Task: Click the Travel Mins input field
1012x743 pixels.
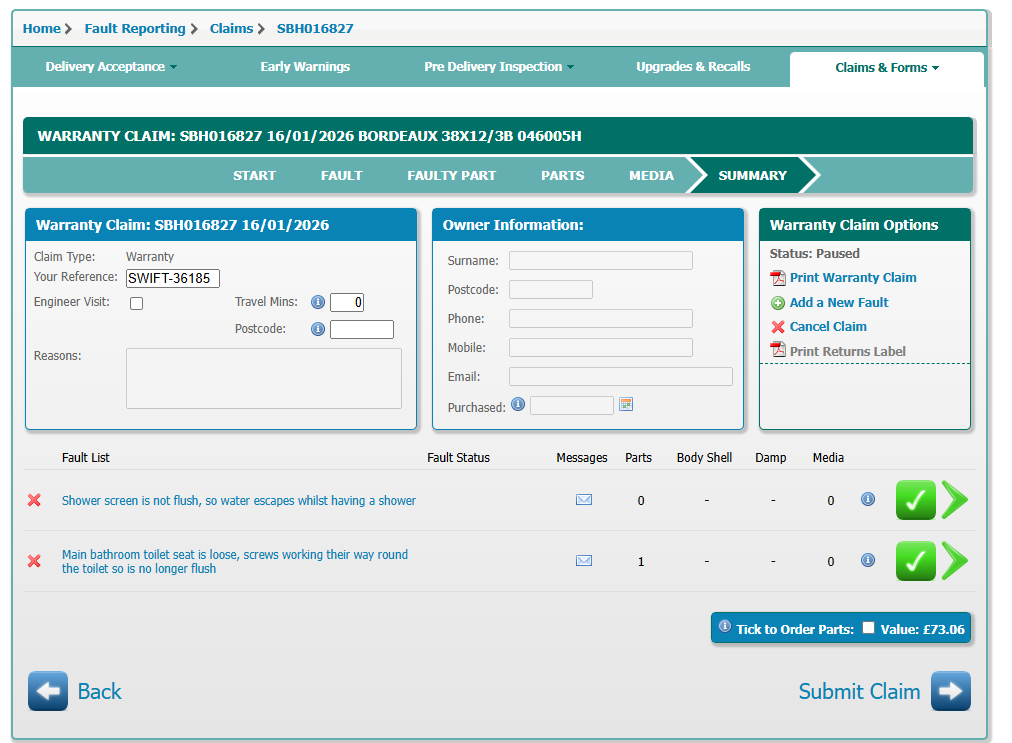Action: pos(347,302)
